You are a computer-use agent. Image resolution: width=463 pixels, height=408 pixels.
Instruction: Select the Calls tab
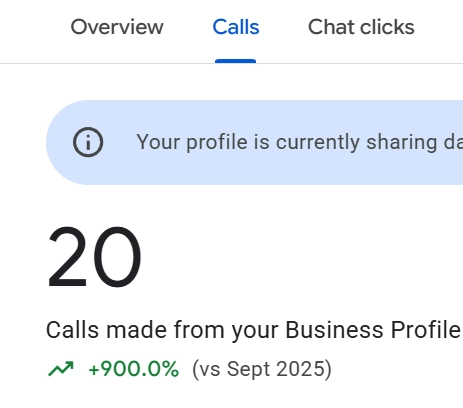click(x=236, y=27)
